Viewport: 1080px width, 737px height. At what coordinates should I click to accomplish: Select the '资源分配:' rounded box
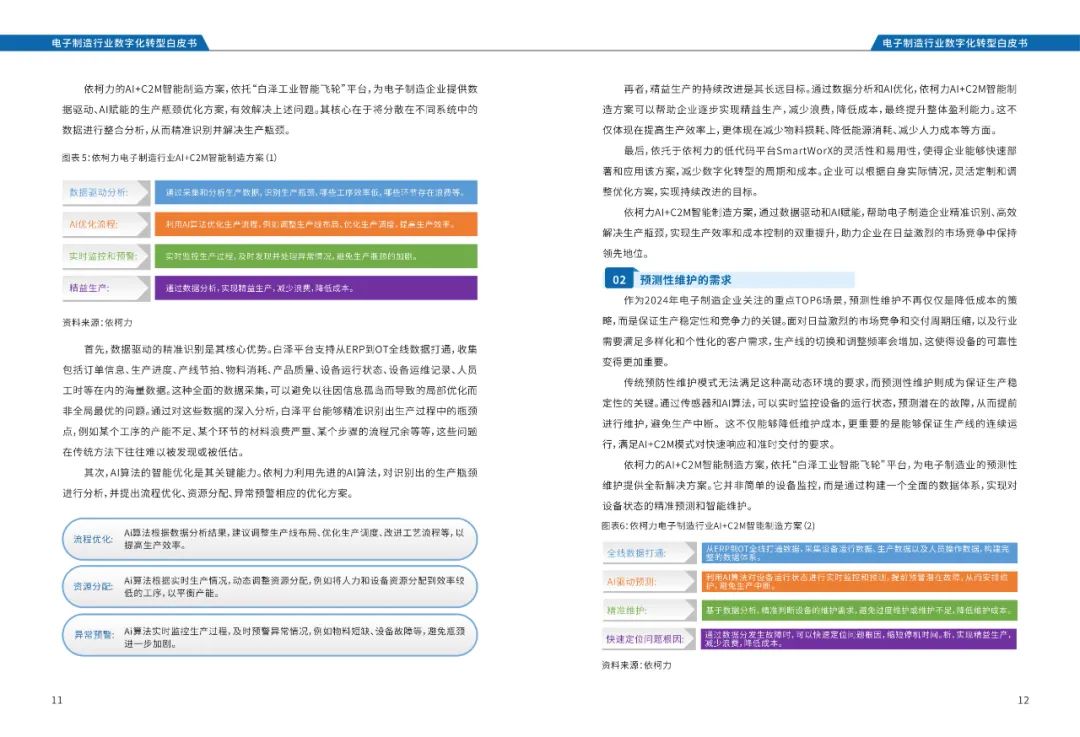pyautogui.click(x=269, y=586)
